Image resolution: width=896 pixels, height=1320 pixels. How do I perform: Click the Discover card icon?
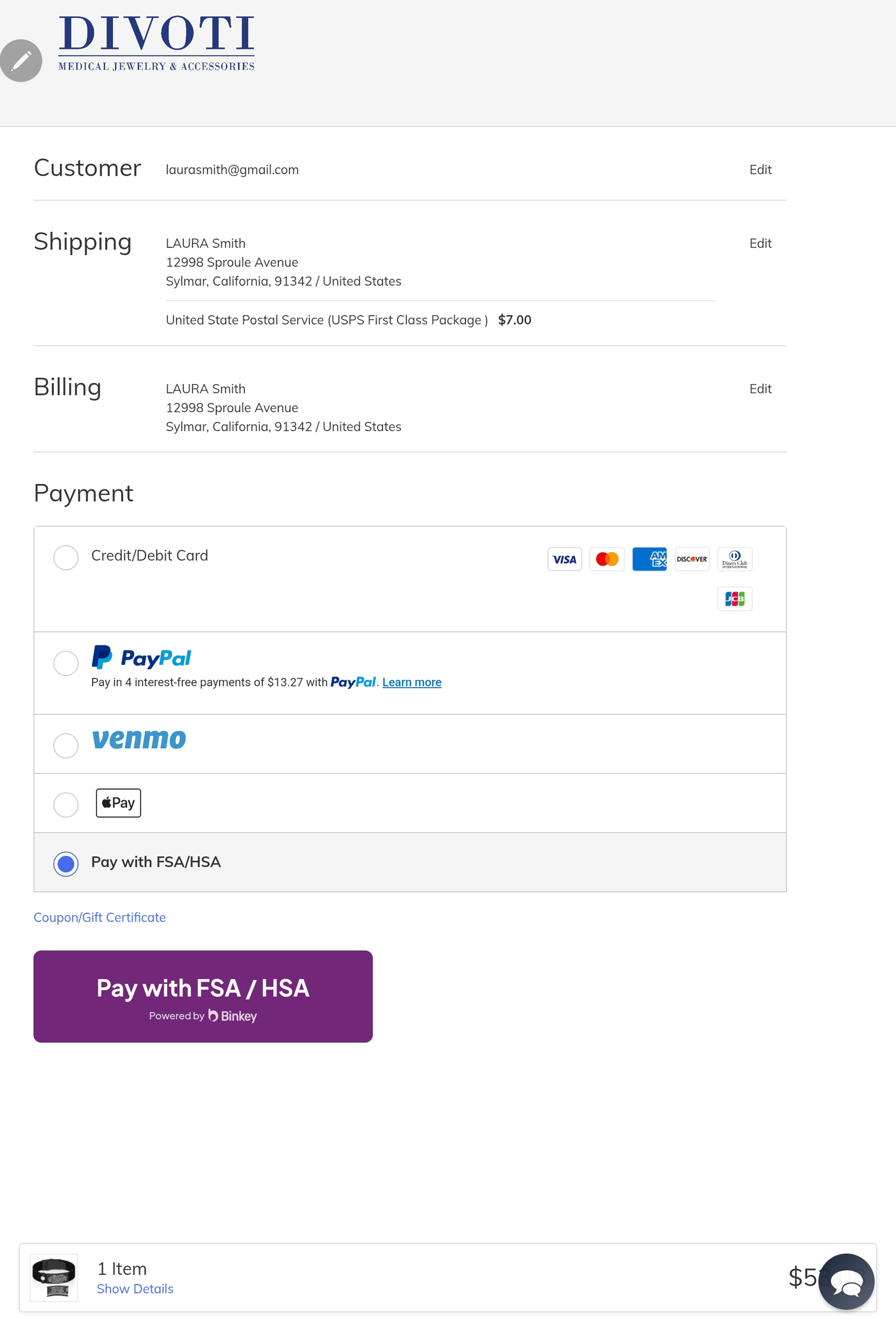click(x=692, y=559)
